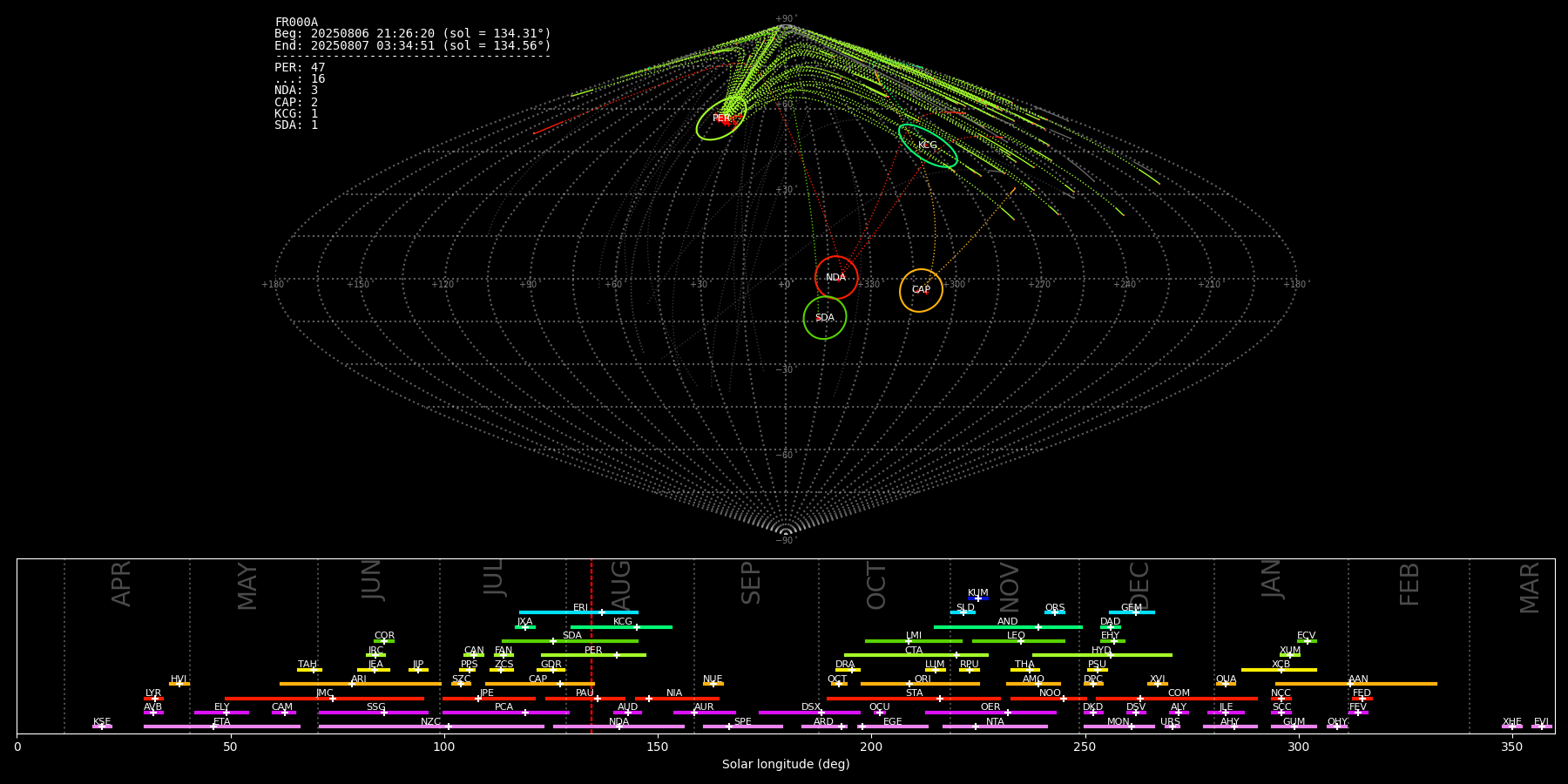Click the COM shower bar label
This screenshot has height=784, width=1568.
pos(1179,693)
